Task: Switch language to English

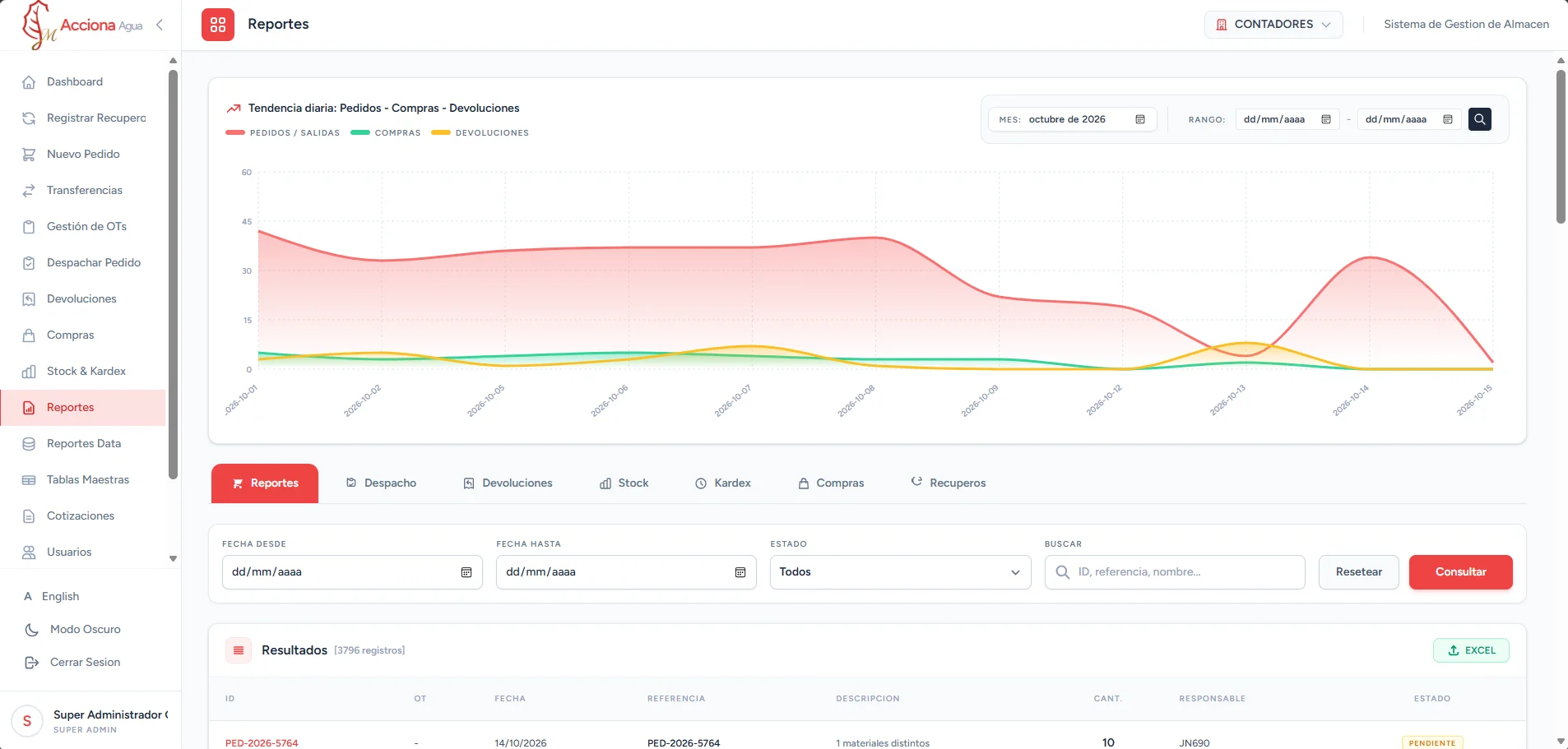Action: (x=52, y=597)
